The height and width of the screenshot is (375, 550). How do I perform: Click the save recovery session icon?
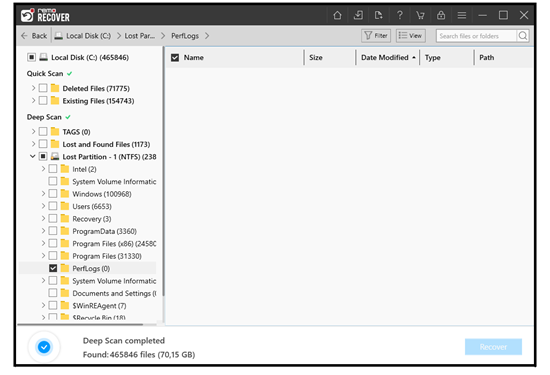pos(358,15)
